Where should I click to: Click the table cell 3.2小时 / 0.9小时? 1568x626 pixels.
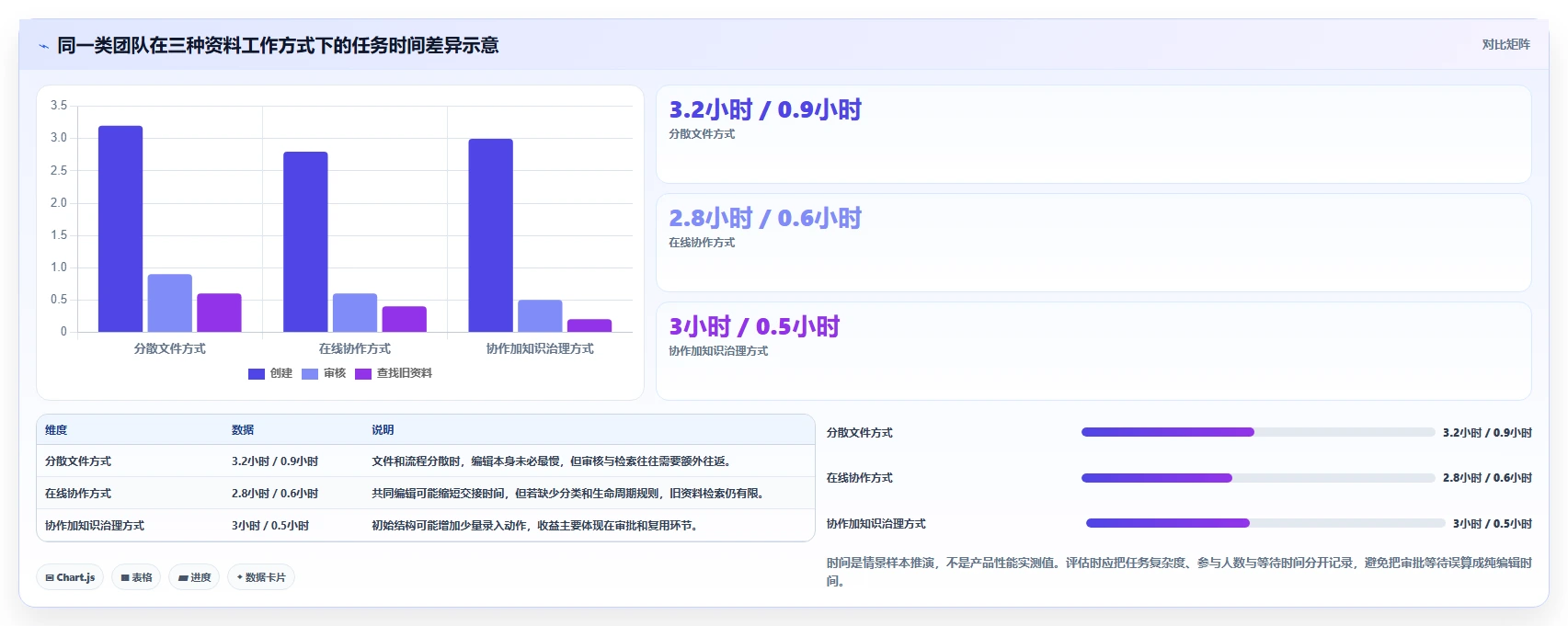click(275, 461)
